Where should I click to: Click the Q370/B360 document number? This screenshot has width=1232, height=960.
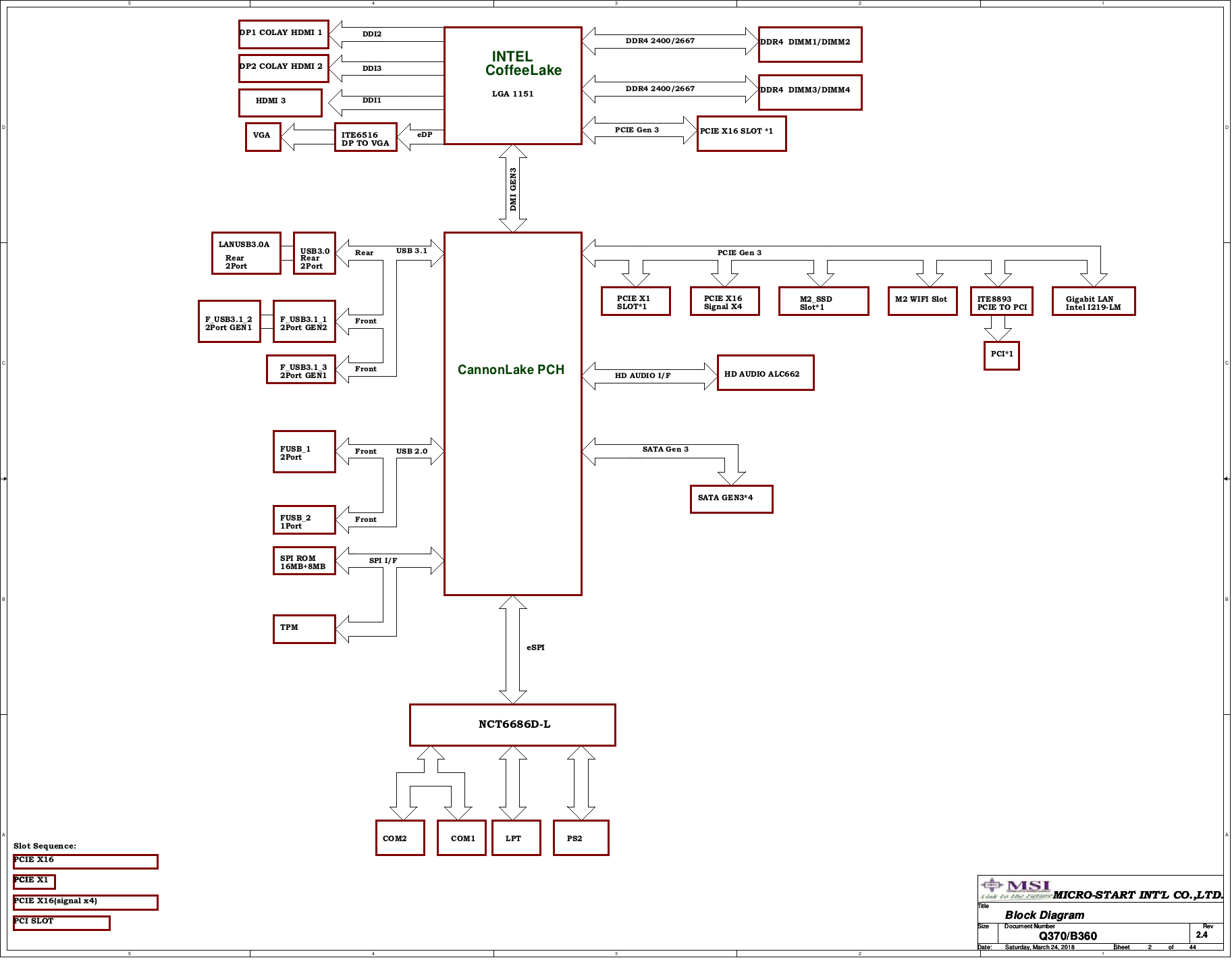tap(1068, 936)
